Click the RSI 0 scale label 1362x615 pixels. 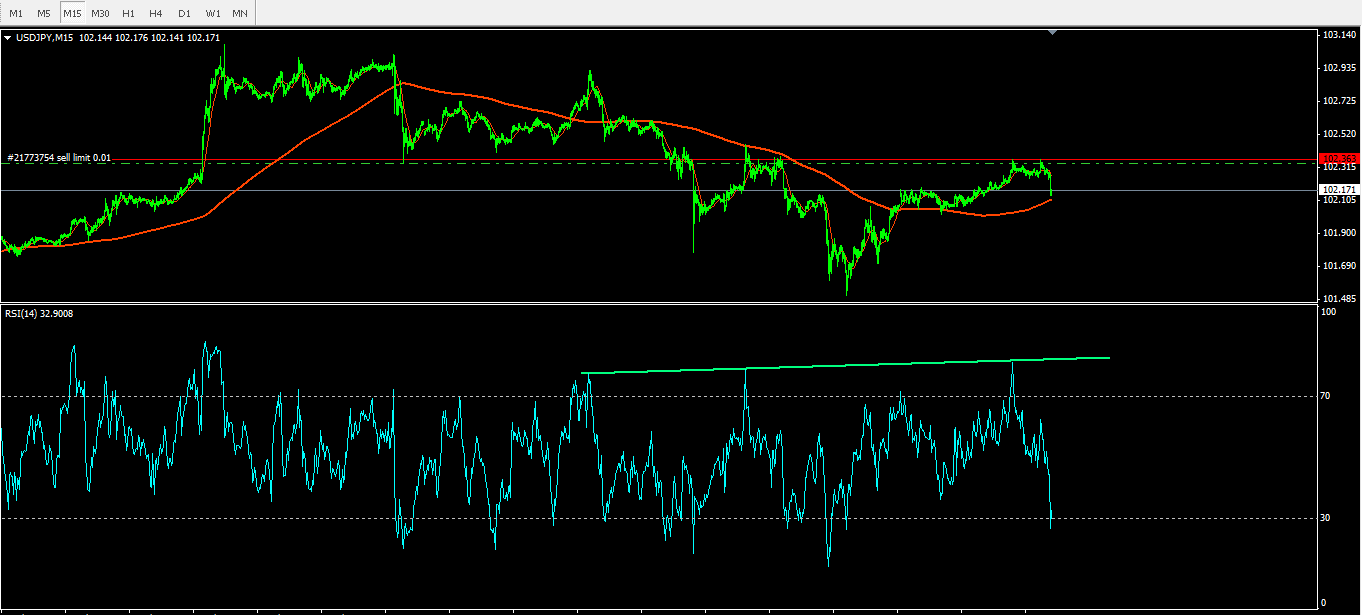coord(1324,602)
